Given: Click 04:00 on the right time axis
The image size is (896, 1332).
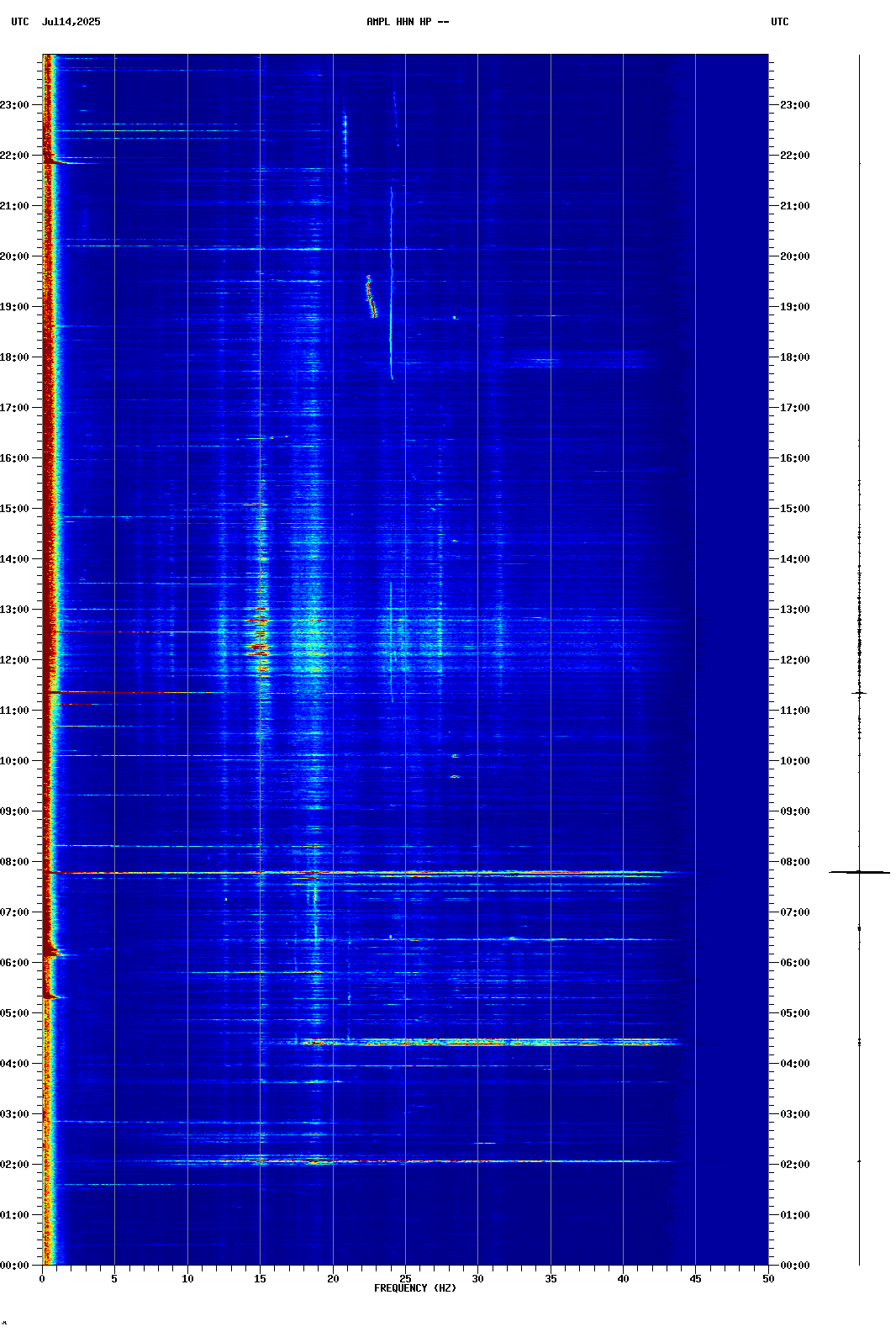Looking at the screenshot, I should tap(795, 1064).
